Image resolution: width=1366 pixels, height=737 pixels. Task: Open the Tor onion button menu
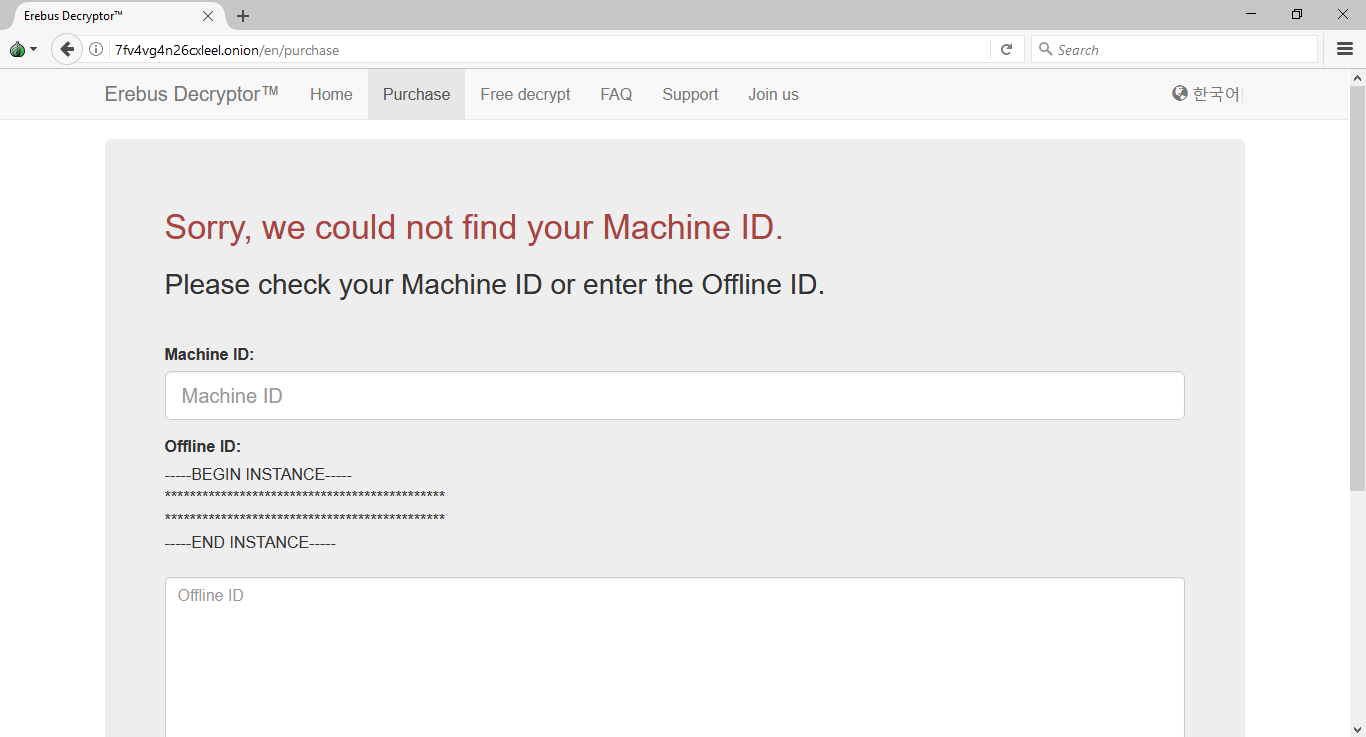[23, 49]
